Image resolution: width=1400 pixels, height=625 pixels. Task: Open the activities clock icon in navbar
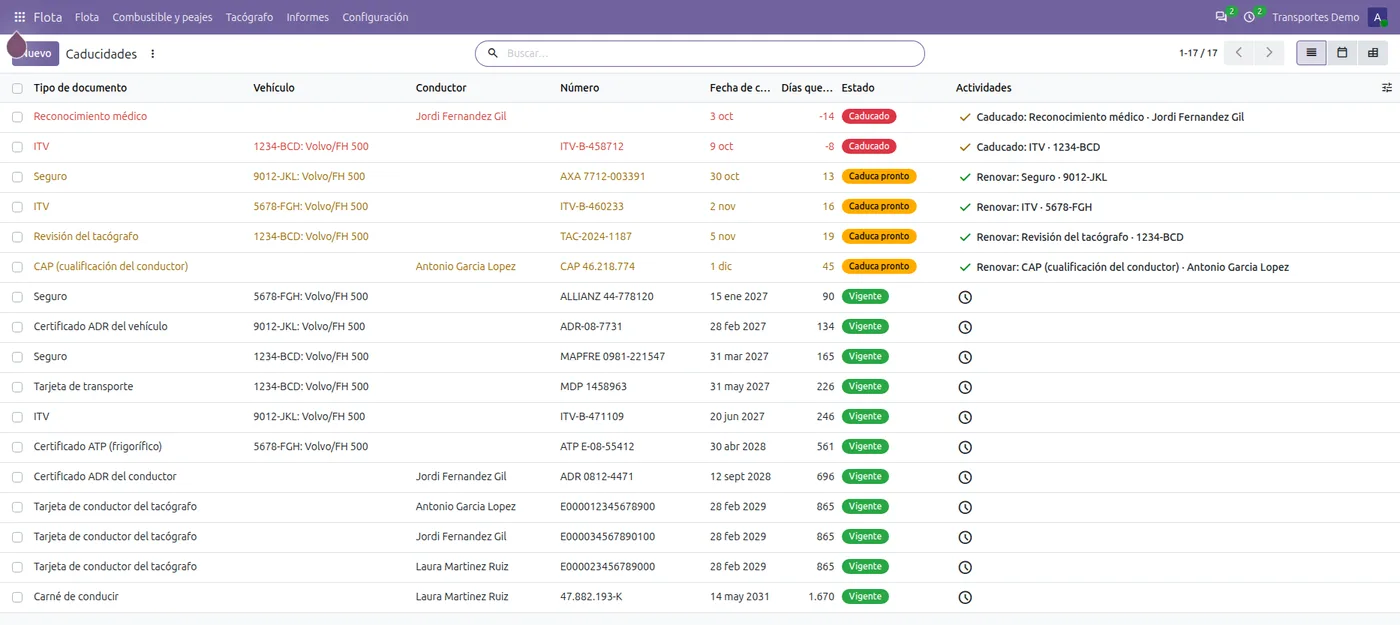click(1249, 17)
